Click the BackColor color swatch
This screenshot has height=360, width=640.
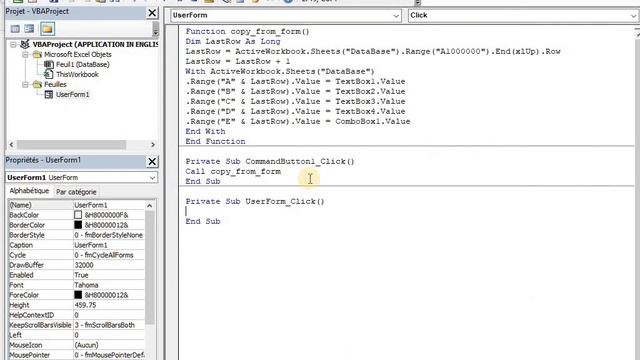click(x=78, y=215)
